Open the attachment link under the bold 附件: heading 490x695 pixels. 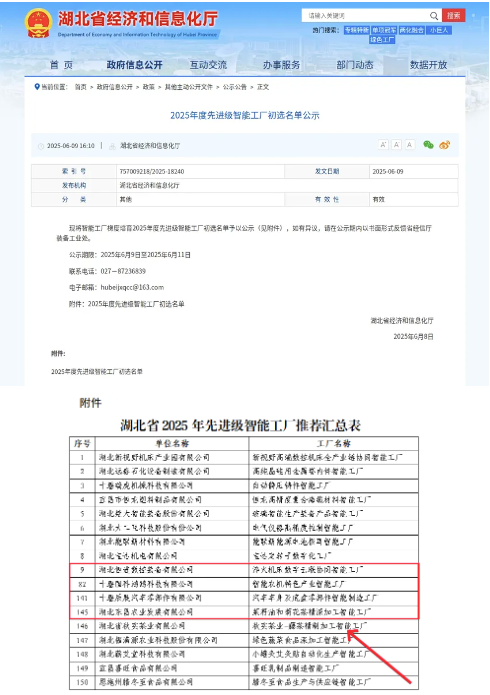[97, 371]
